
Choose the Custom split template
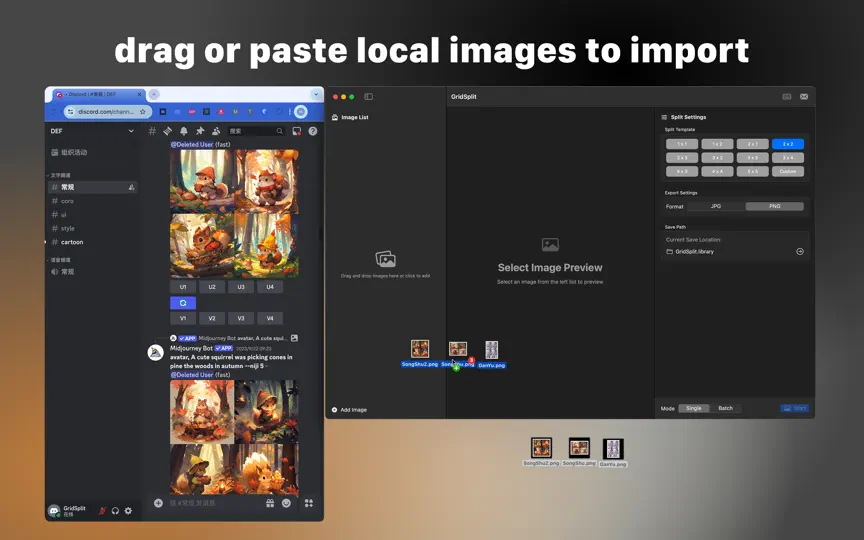788,171
